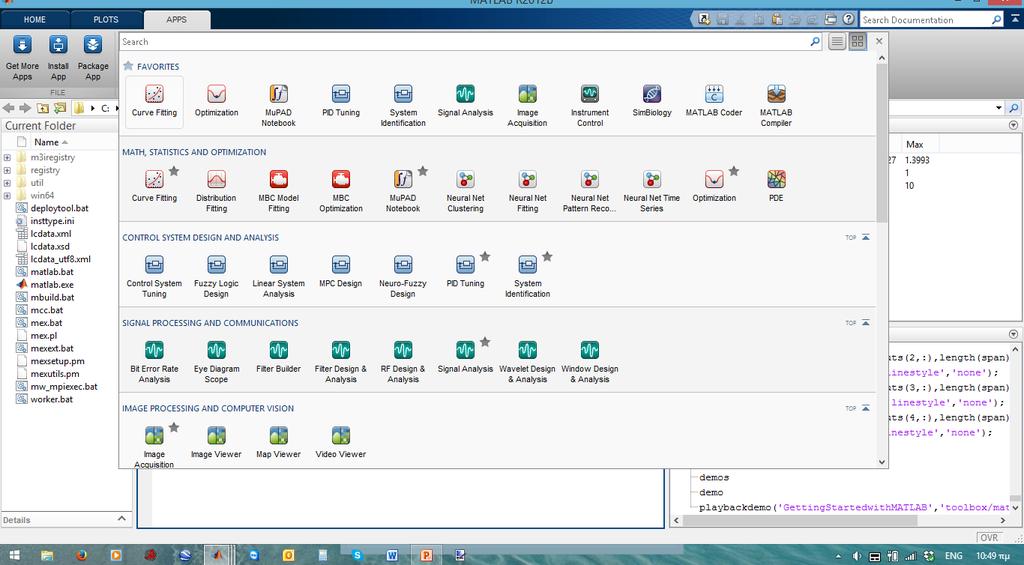Jump to top from Image Processing section
Screen dimensions: 1024x565
(857, 408)
